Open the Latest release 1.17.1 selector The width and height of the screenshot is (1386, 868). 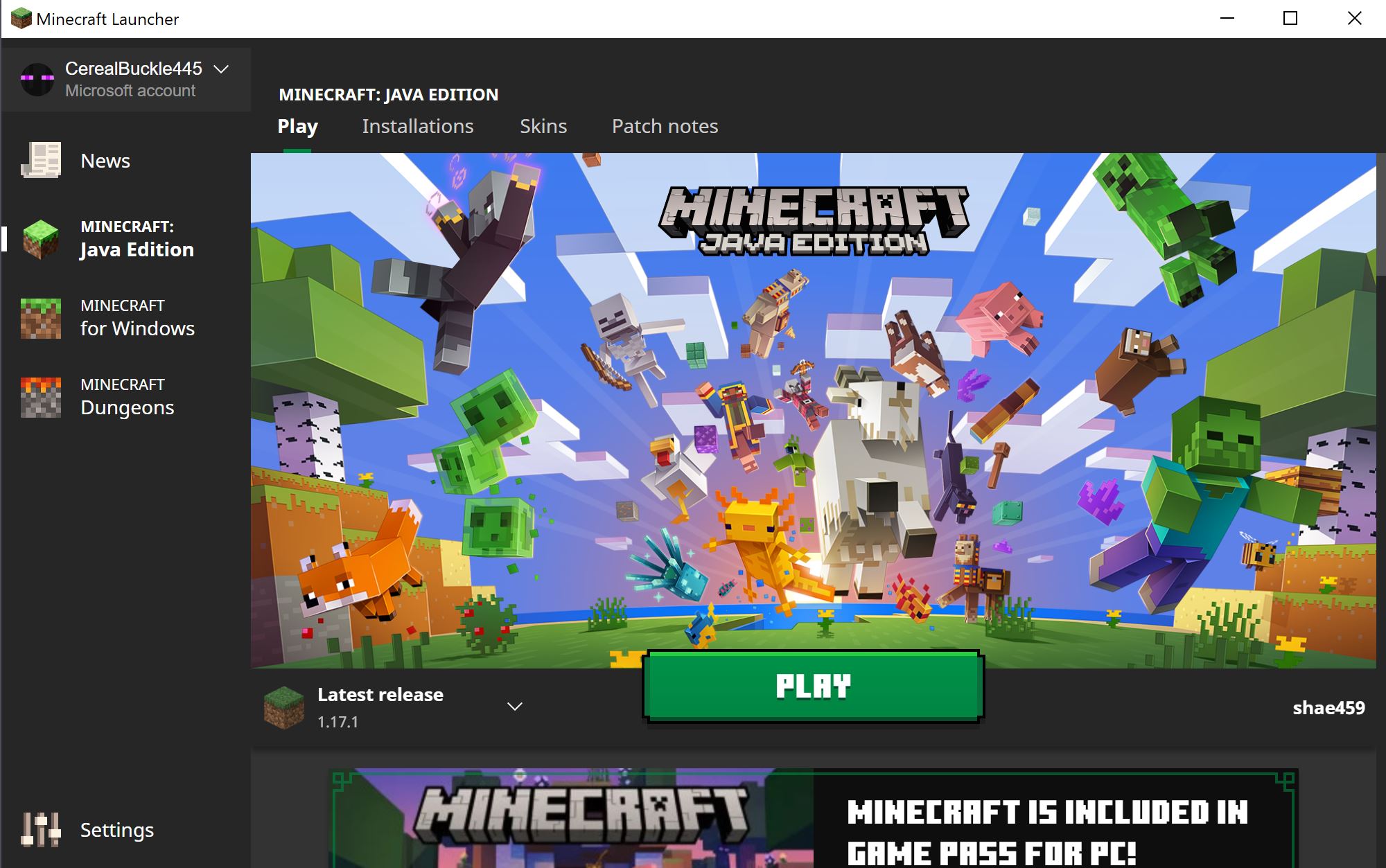click(380, 707)
